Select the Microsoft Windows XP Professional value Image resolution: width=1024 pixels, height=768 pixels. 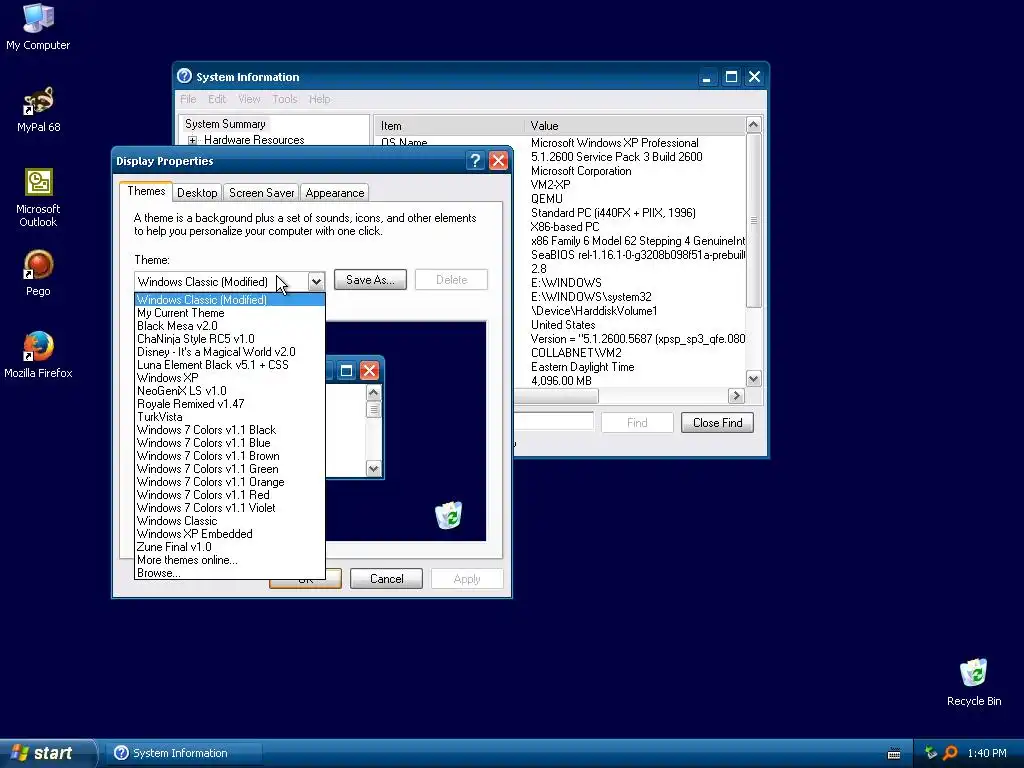click(x=615, y=143)
